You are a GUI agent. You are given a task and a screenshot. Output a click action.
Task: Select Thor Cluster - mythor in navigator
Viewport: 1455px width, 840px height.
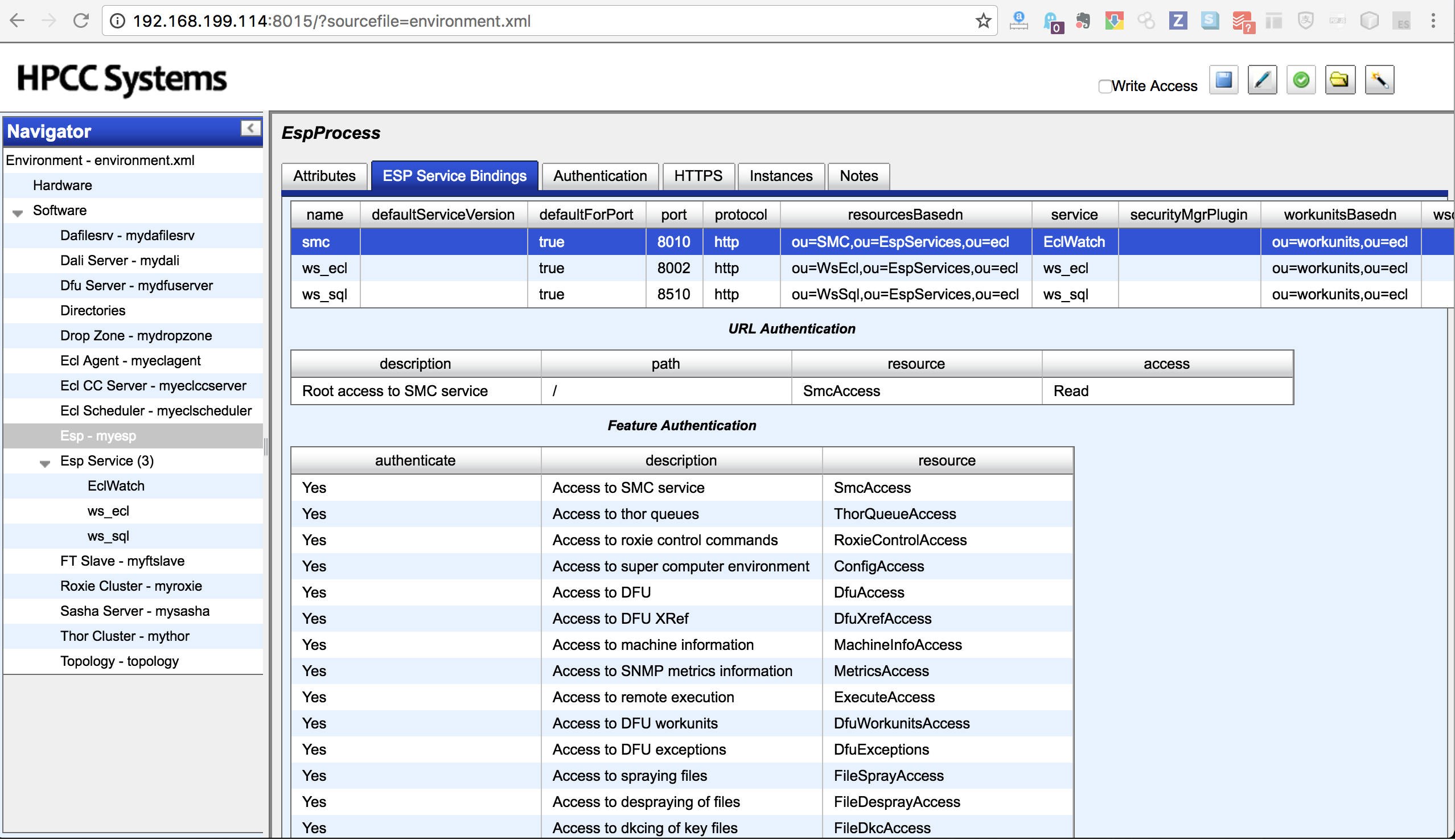click(x=125, y=636)
